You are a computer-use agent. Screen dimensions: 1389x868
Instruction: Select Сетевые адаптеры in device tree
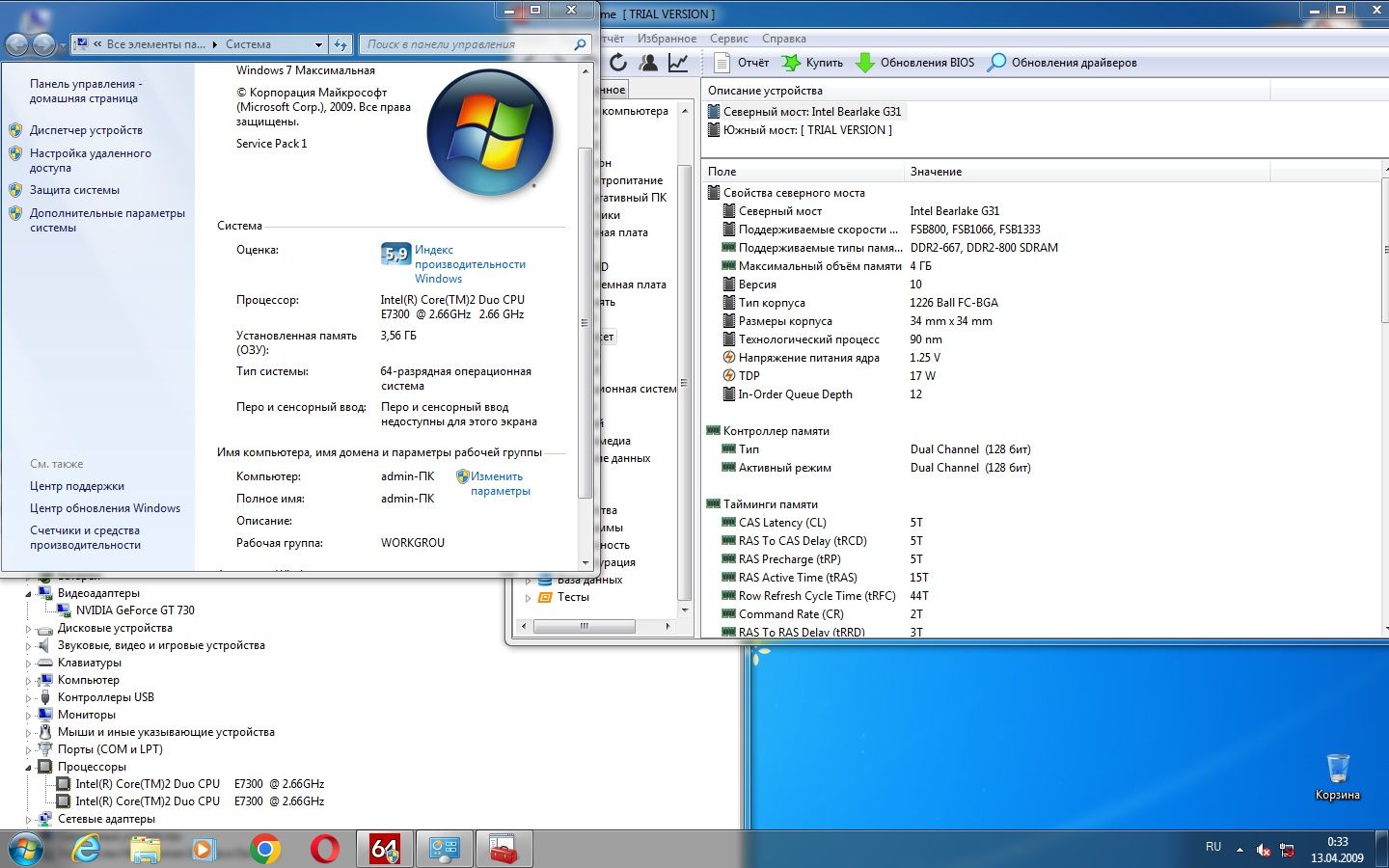(x=106, y=819)
